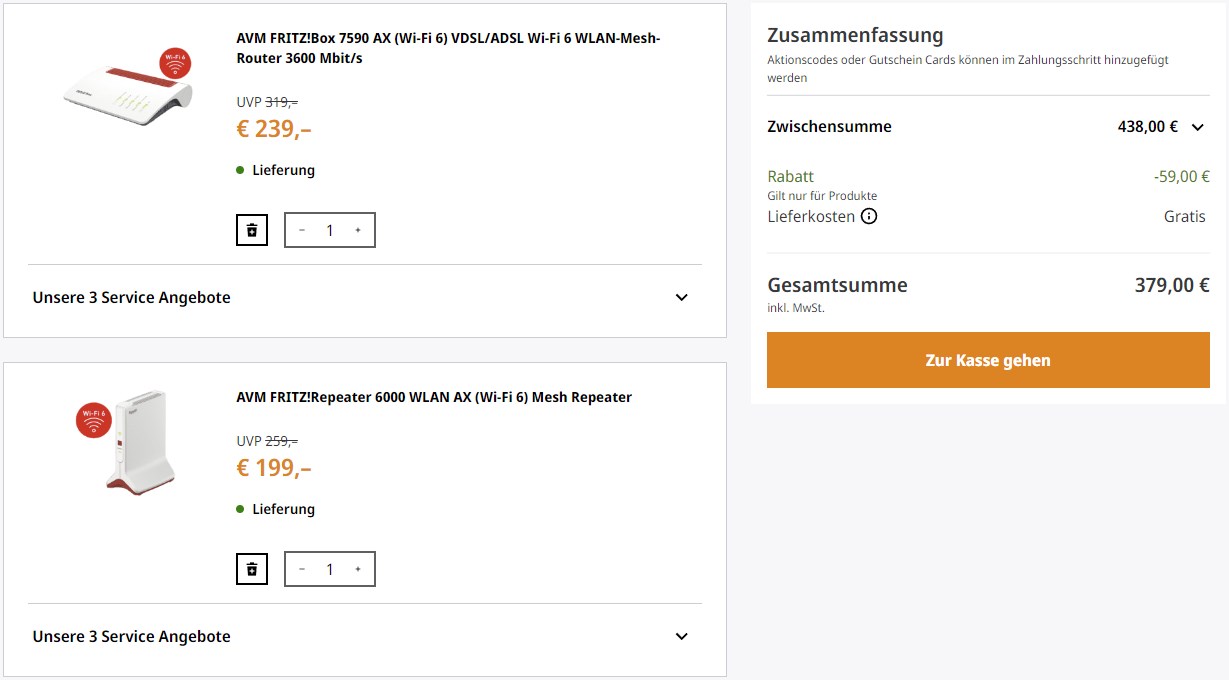
Task: Decrease FRITZ!Repeater 6000 quantity
Action: coord(302,569)
